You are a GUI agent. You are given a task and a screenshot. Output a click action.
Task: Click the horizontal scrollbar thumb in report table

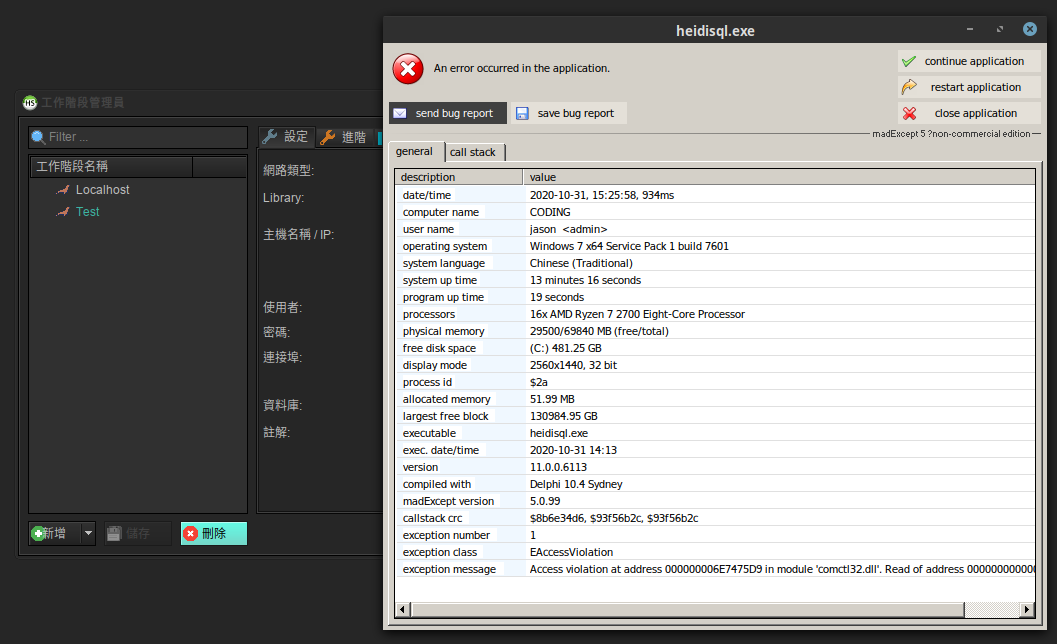point(688,610)
